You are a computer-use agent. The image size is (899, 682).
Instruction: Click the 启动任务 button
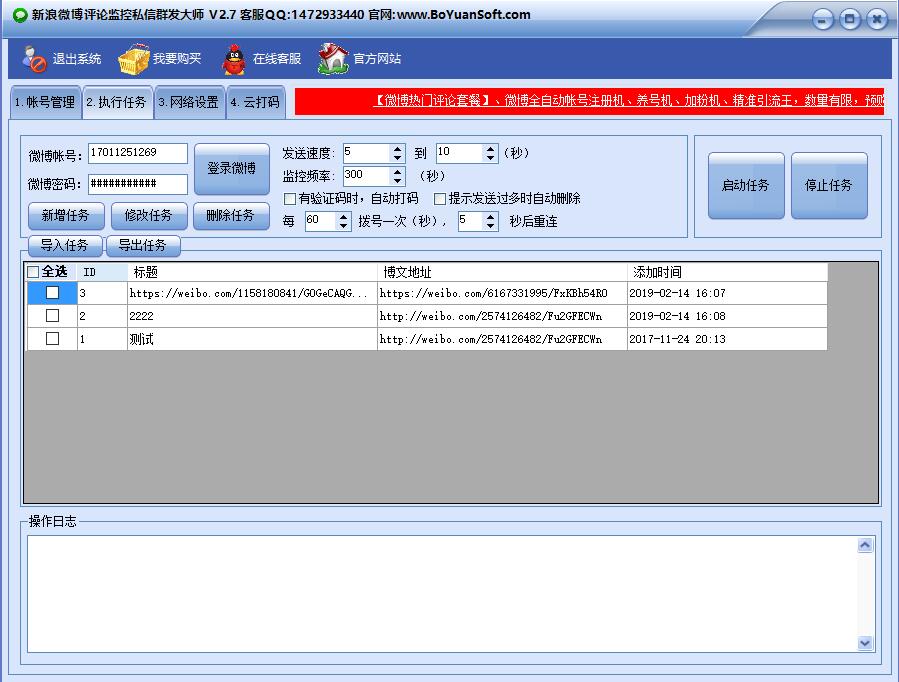click(746, 185)
